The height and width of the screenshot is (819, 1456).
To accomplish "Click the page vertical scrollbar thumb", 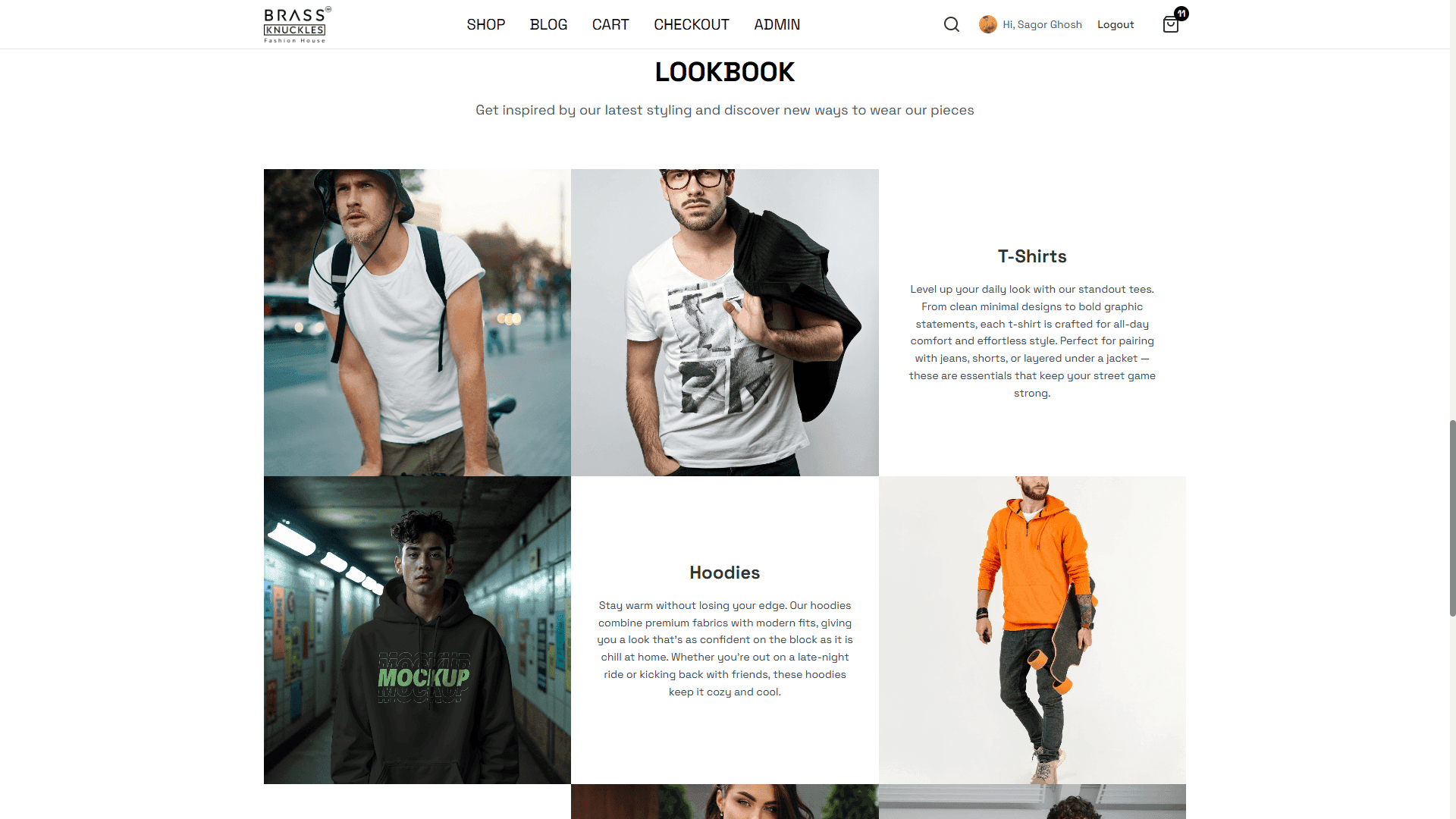I will (1452, 517).
